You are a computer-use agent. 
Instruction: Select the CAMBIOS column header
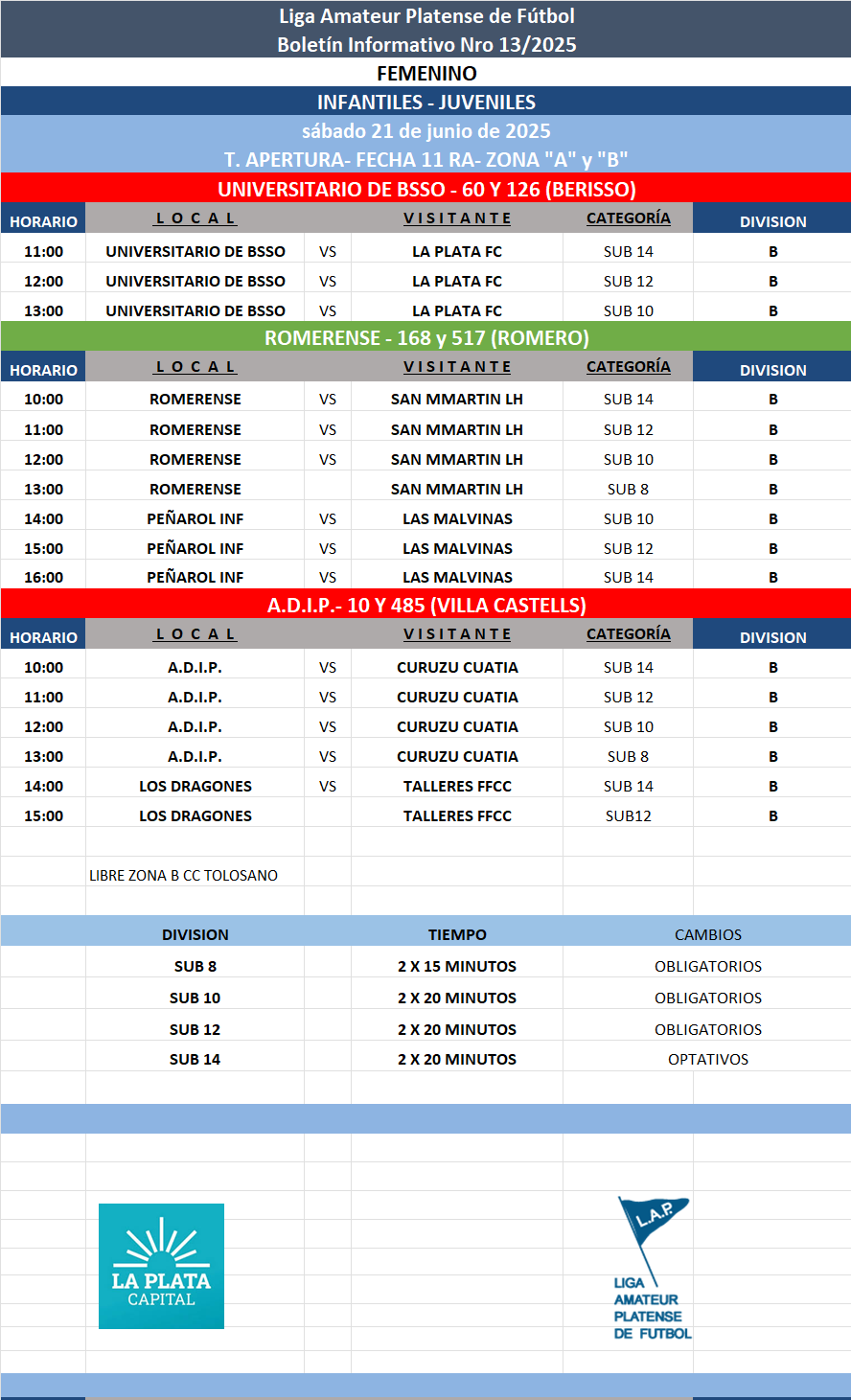(x=708, y=934)
